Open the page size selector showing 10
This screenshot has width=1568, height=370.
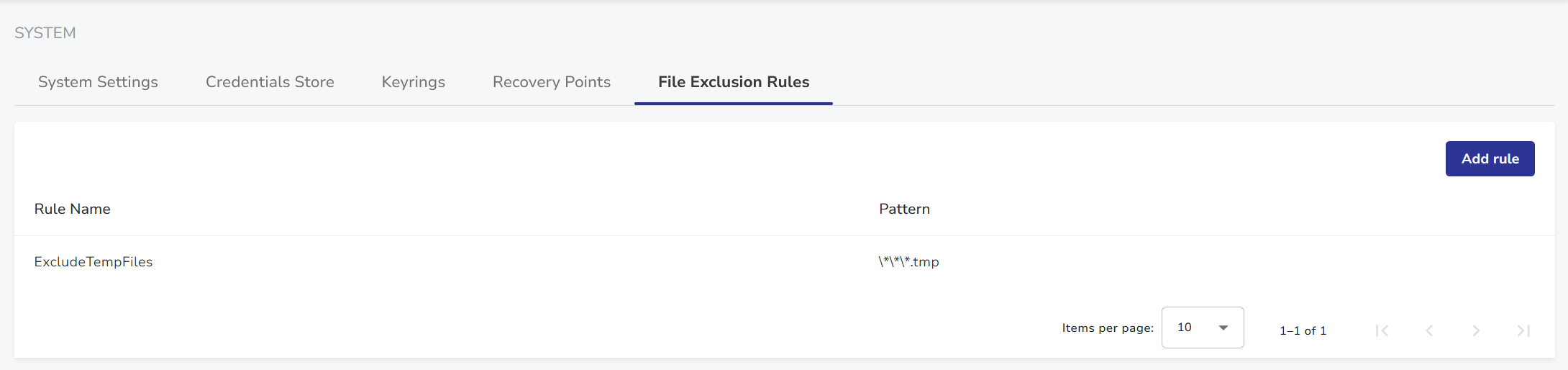pos(1194,328)
